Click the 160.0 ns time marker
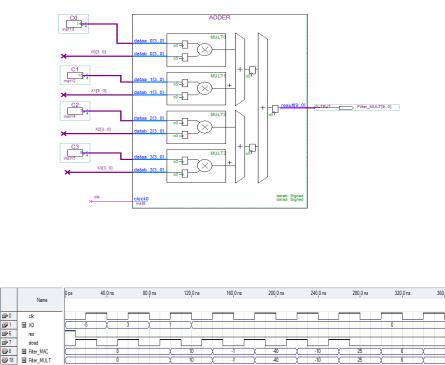 234,293
